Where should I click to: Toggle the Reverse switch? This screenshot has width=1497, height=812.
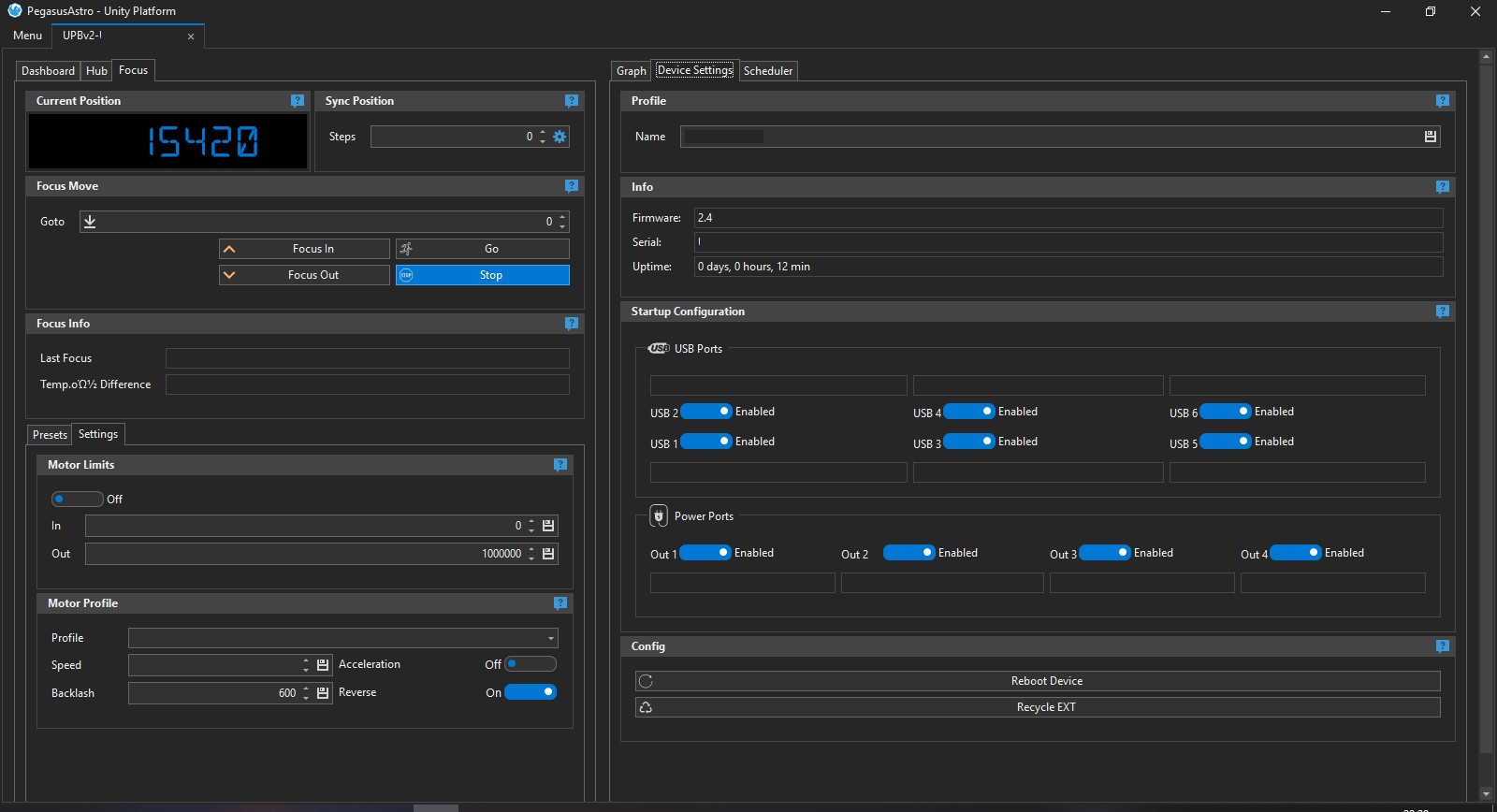[x=530, y=692]
